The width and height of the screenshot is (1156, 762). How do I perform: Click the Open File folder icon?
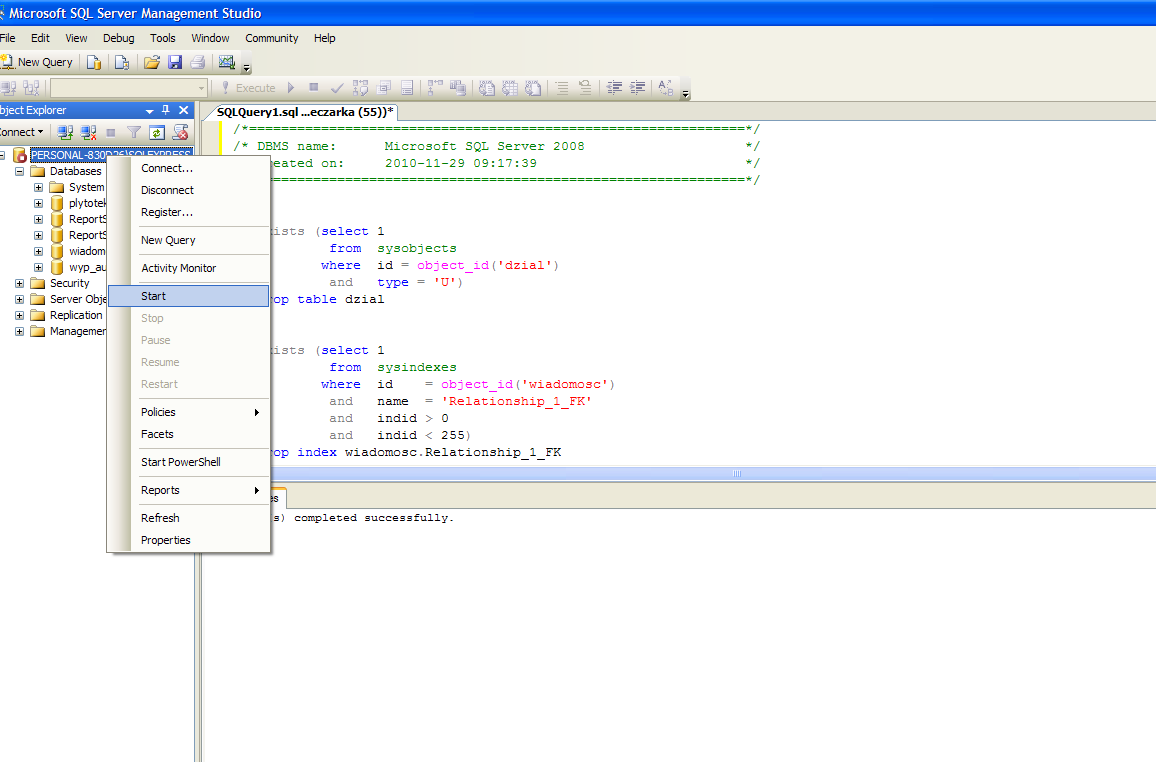click(152, 63)
